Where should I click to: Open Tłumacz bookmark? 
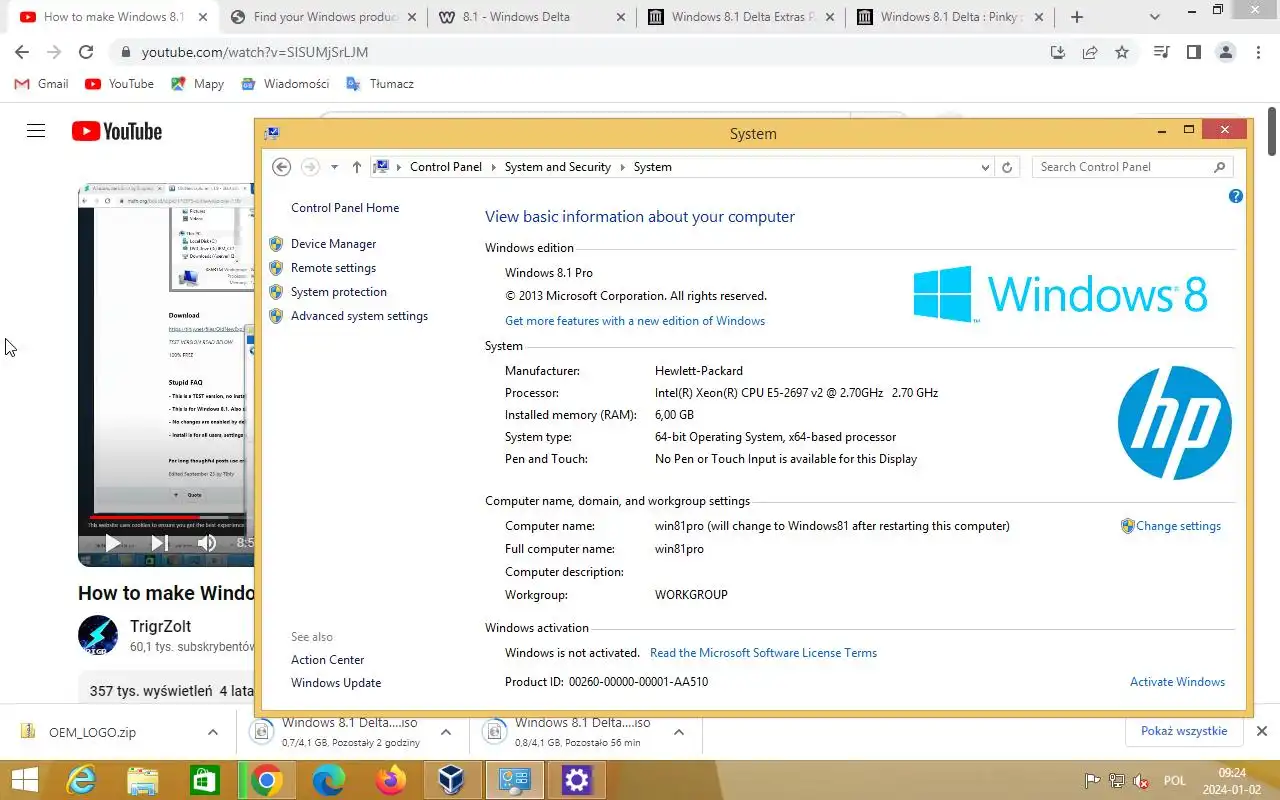pos(380,84)
